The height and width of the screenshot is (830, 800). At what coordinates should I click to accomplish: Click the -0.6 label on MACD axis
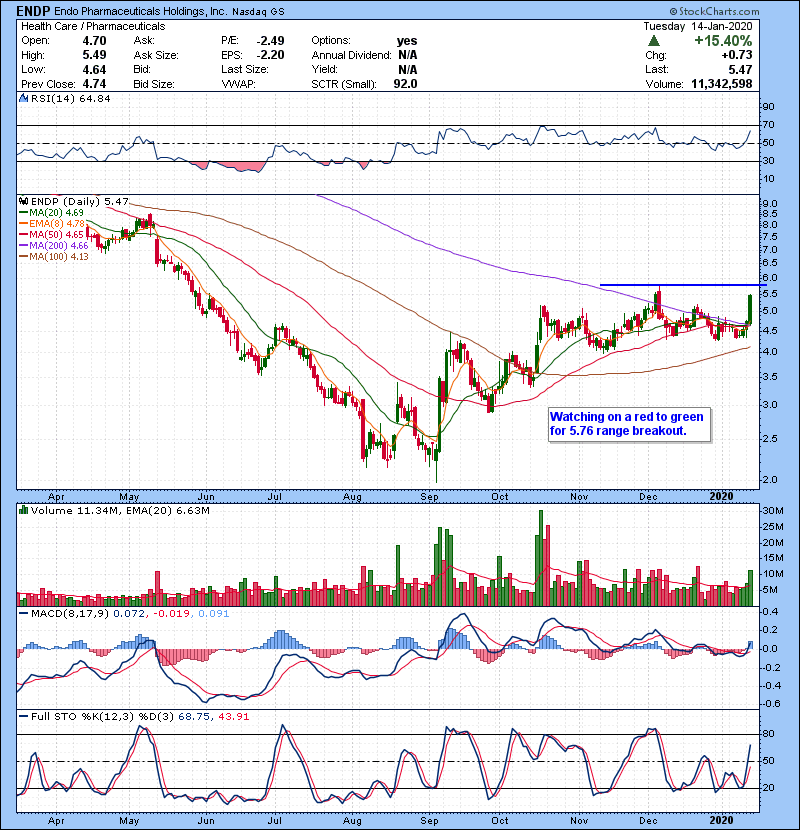tap(770, 703)
